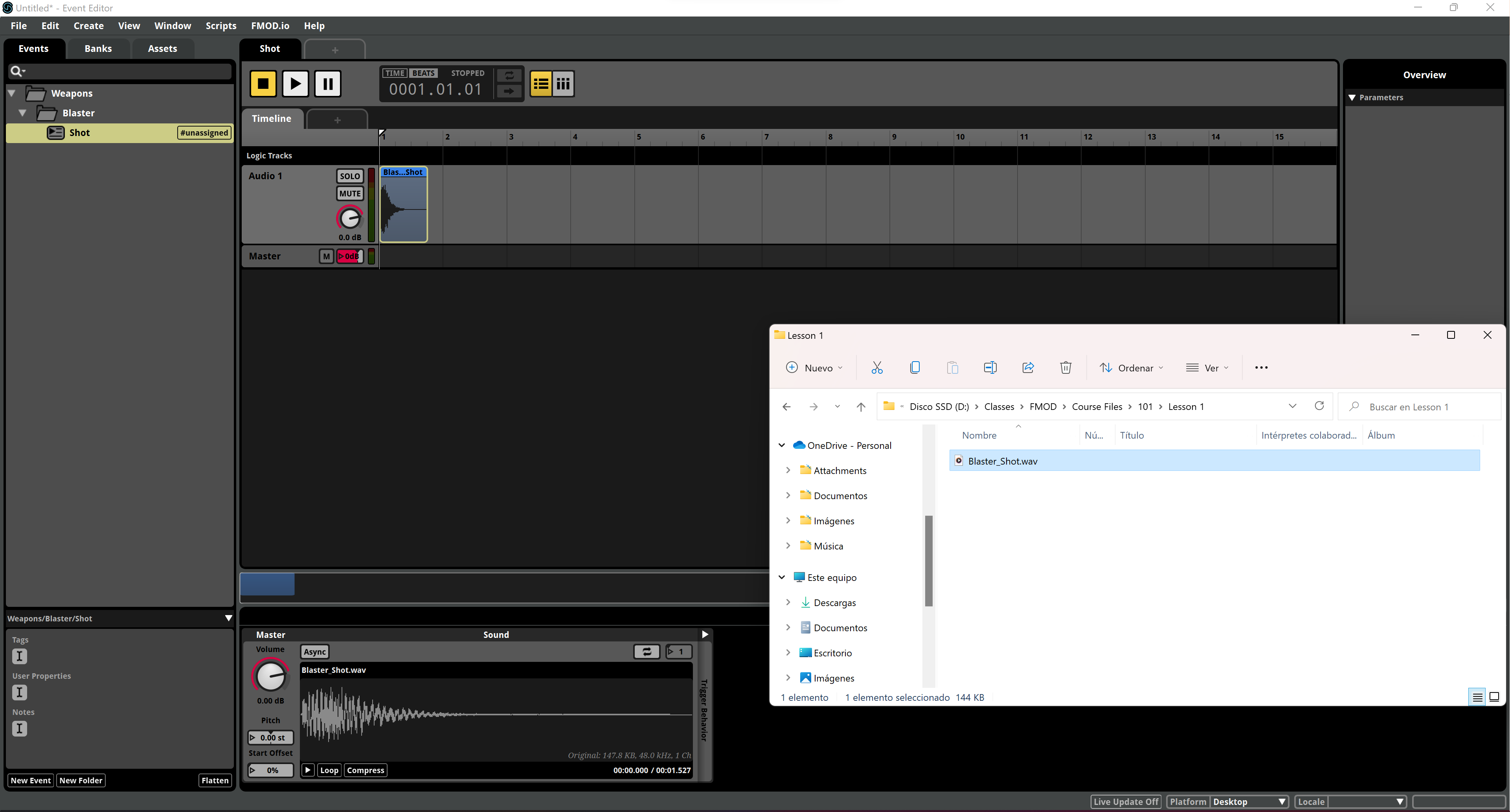Image resolution: width=1510 pixels, height=812 pixels.
Task: Toggle Live Update Off in the status bar
Action: tap(1126, 801)
